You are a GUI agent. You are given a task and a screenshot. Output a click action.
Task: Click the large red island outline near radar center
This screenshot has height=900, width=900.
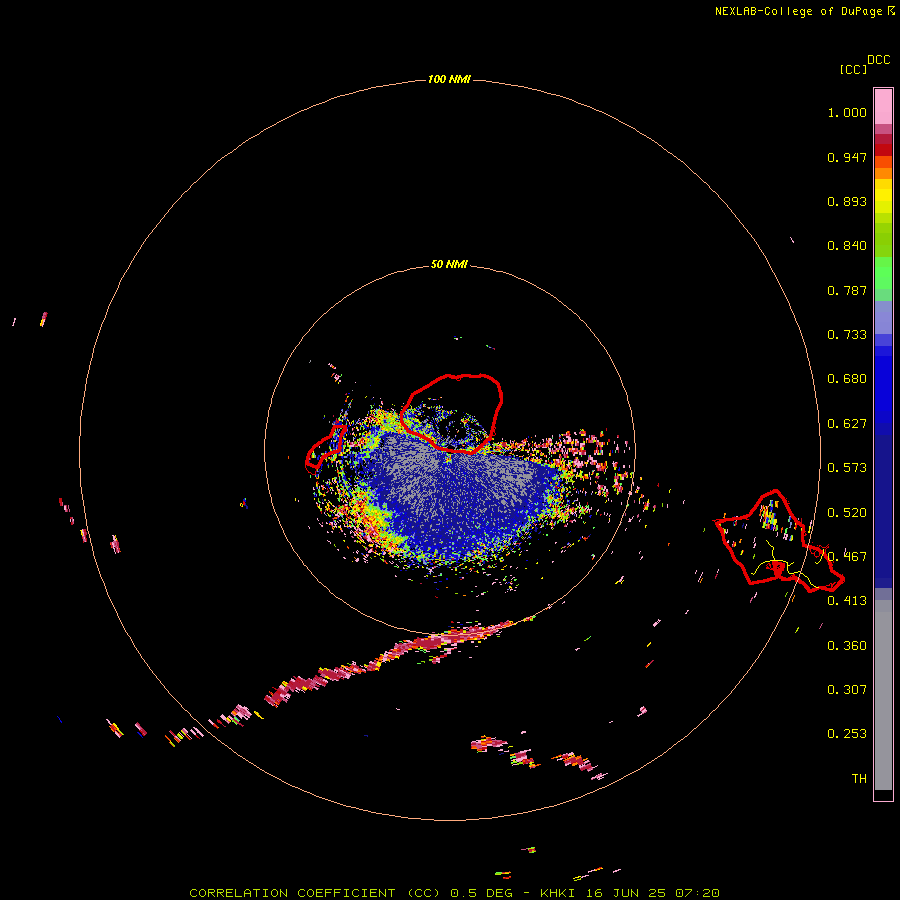coord(451,413)
